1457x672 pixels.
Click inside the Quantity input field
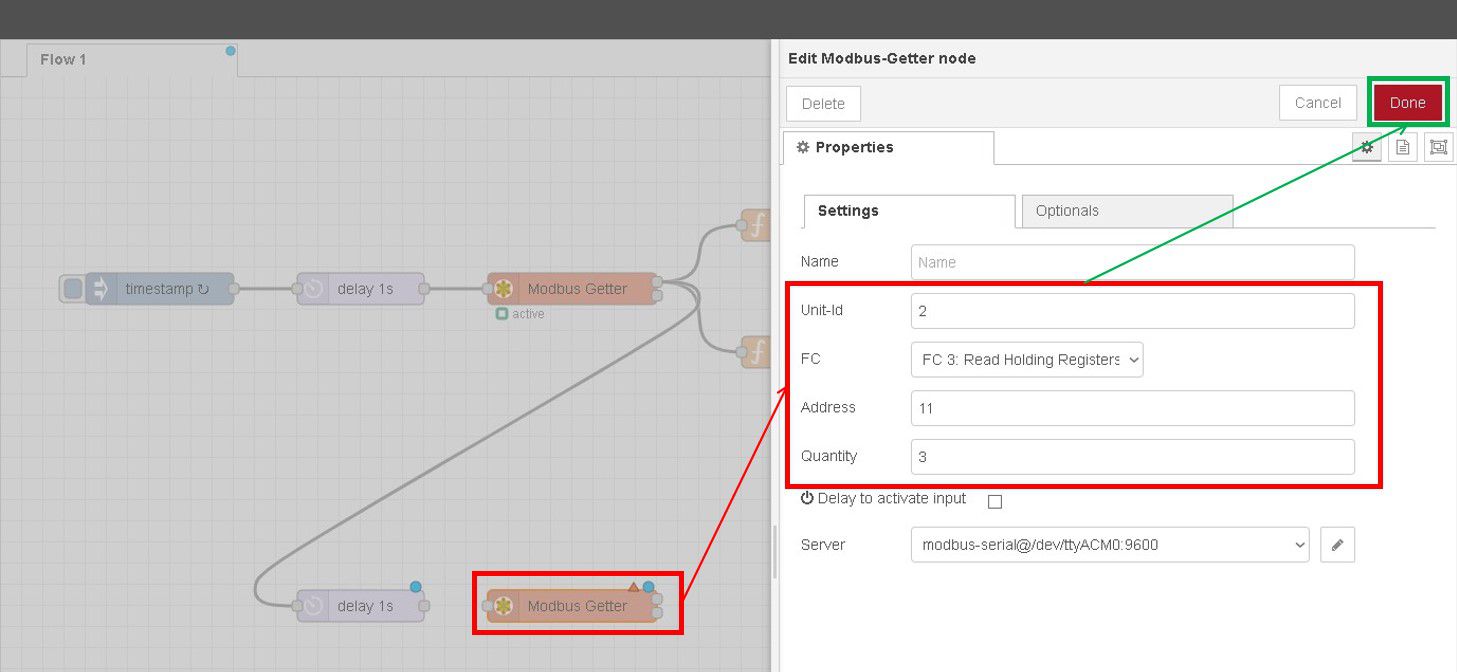coord(1130,456)
